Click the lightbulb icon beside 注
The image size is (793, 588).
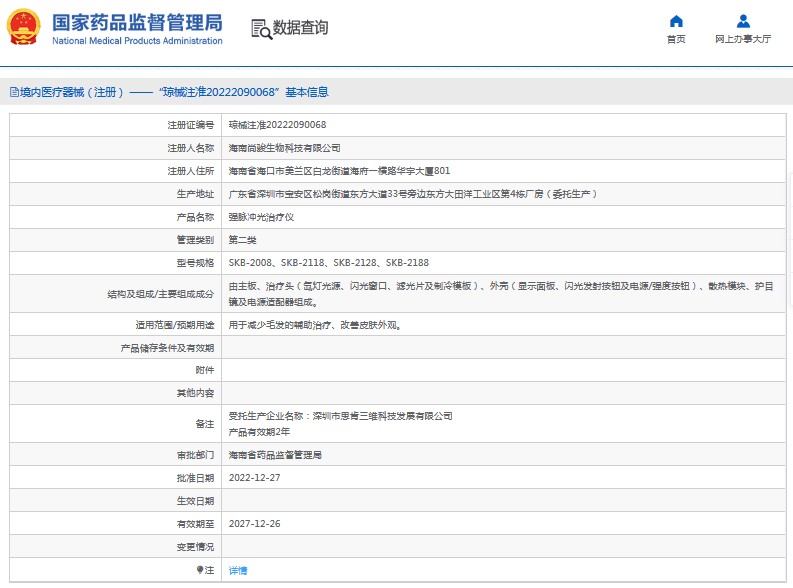[200, 570]
